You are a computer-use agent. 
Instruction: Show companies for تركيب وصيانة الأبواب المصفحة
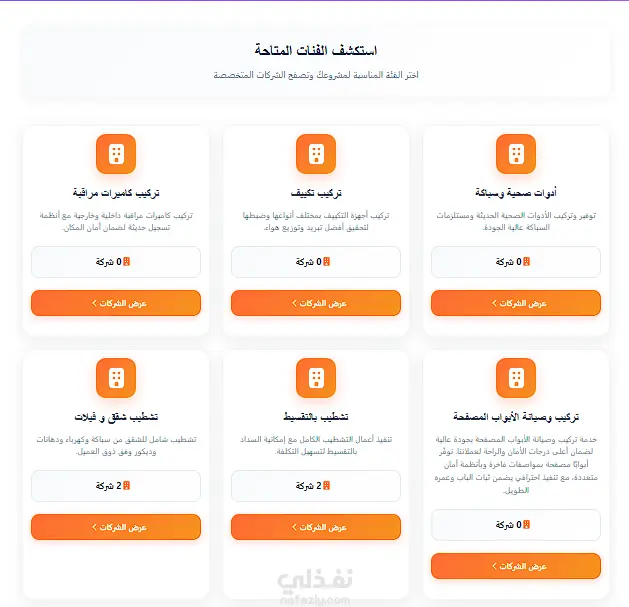[516, 566]
